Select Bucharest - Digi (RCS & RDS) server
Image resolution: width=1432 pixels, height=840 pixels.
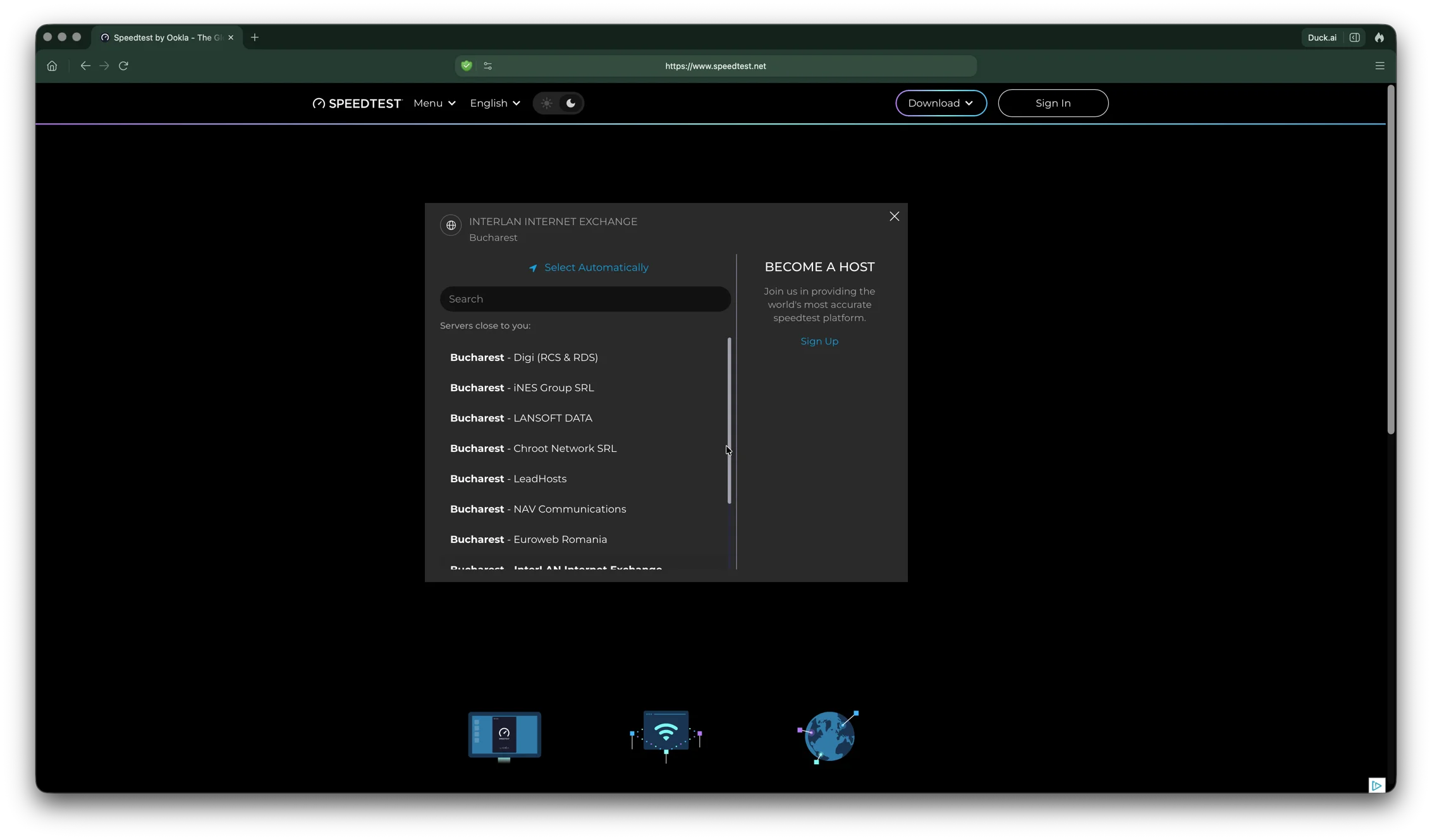[583, 357]
